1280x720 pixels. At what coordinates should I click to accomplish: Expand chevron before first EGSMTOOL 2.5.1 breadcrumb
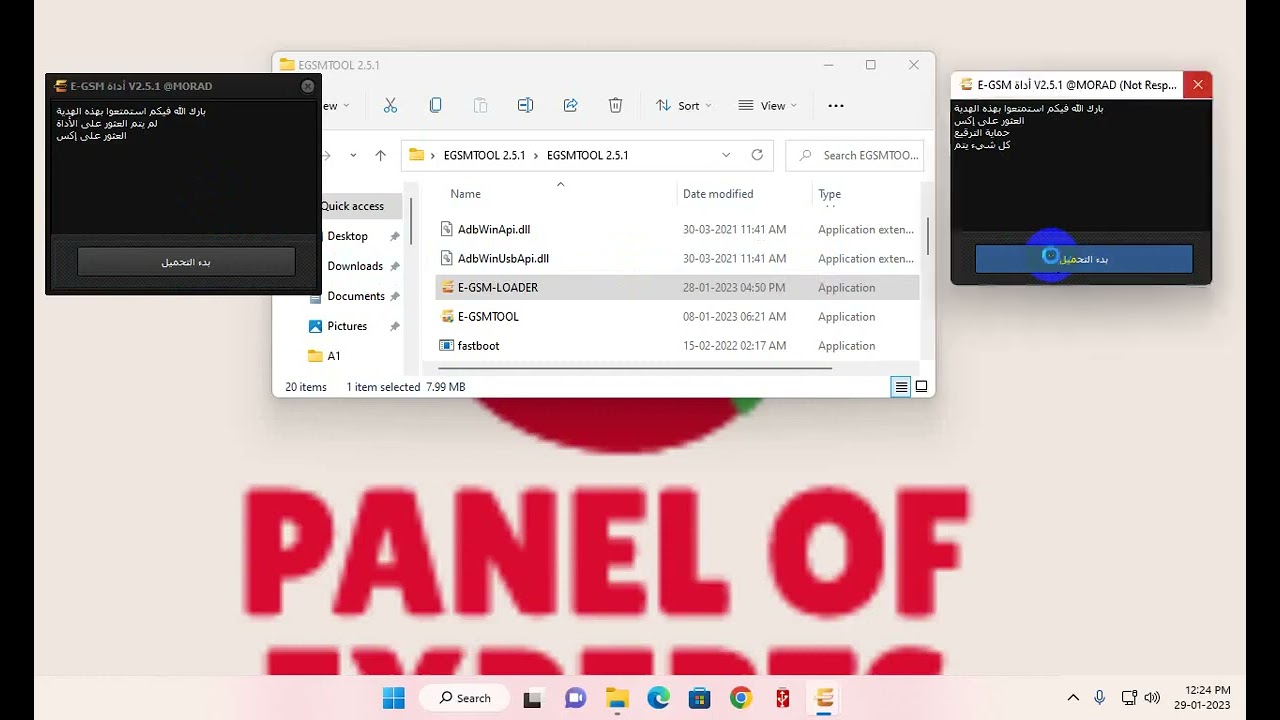coord(433,155)
